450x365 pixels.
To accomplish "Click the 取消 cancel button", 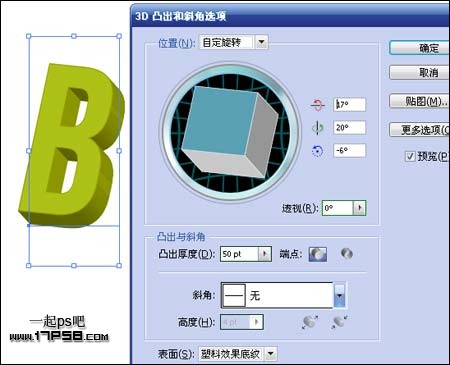I will pos(420,73).
